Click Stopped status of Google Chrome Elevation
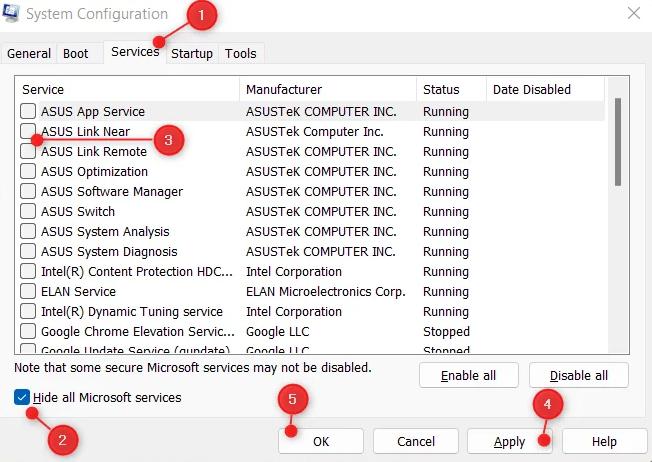 click(446, 331)
